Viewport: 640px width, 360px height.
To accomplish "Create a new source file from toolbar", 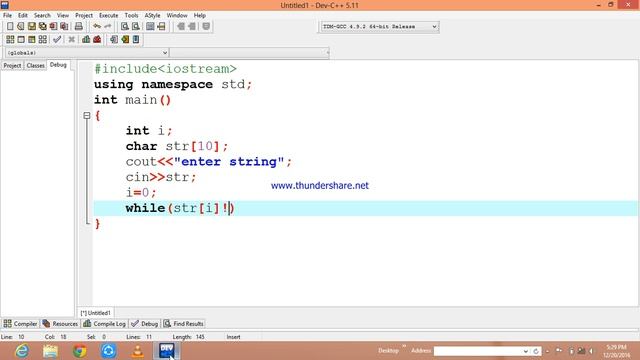I will 10,27.
